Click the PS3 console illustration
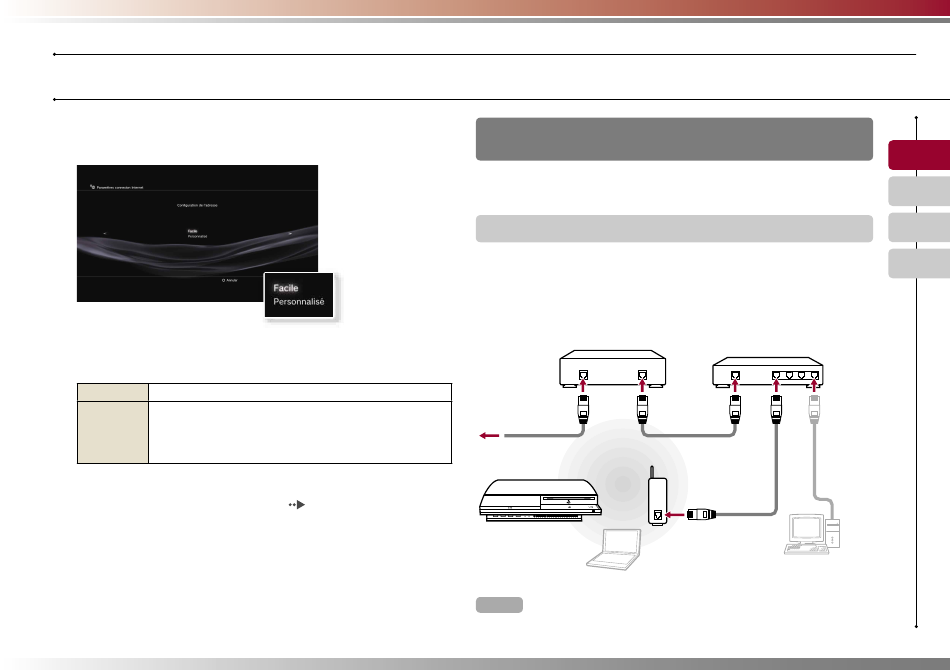 pyautogui.click(x=540, y=500)
